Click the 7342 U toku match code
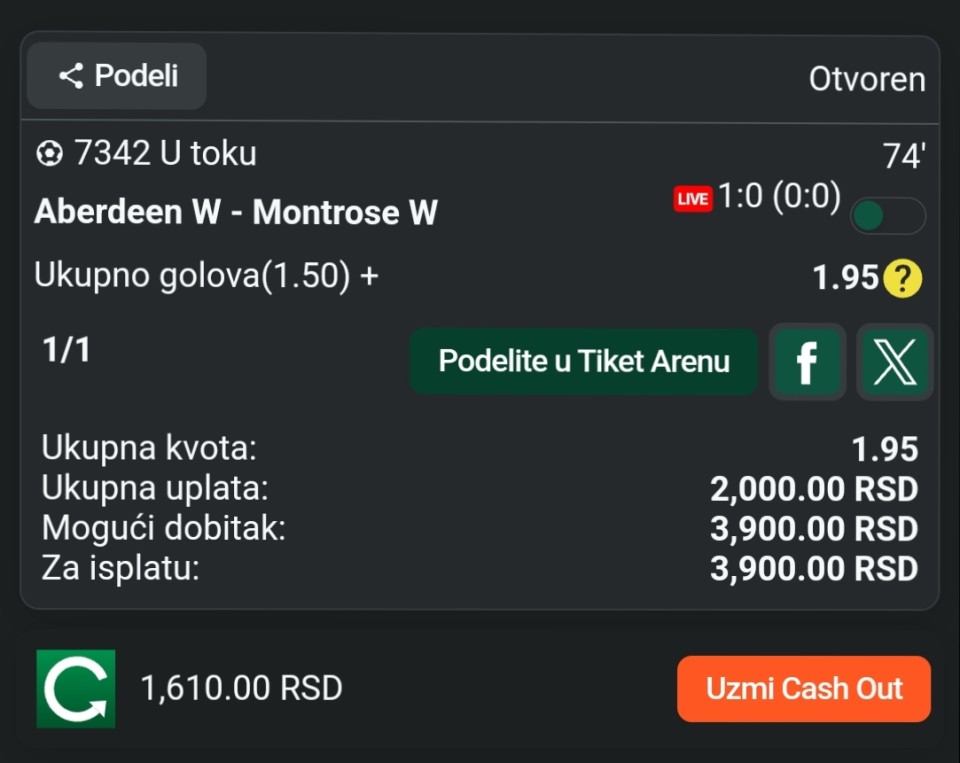 point(165,153)
